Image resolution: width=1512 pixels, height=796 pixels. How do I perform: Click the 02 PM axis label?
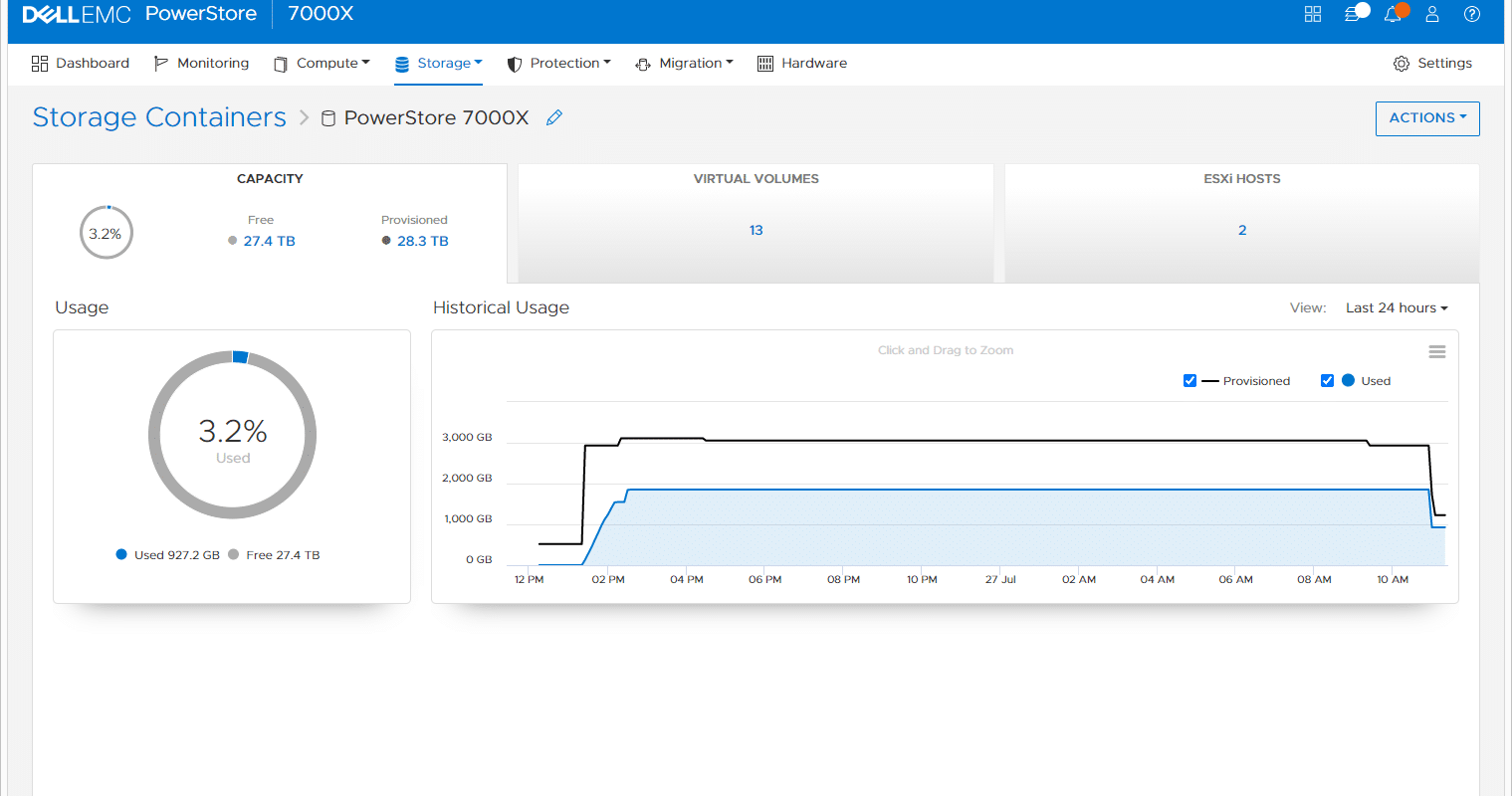[x=608, y=580]
